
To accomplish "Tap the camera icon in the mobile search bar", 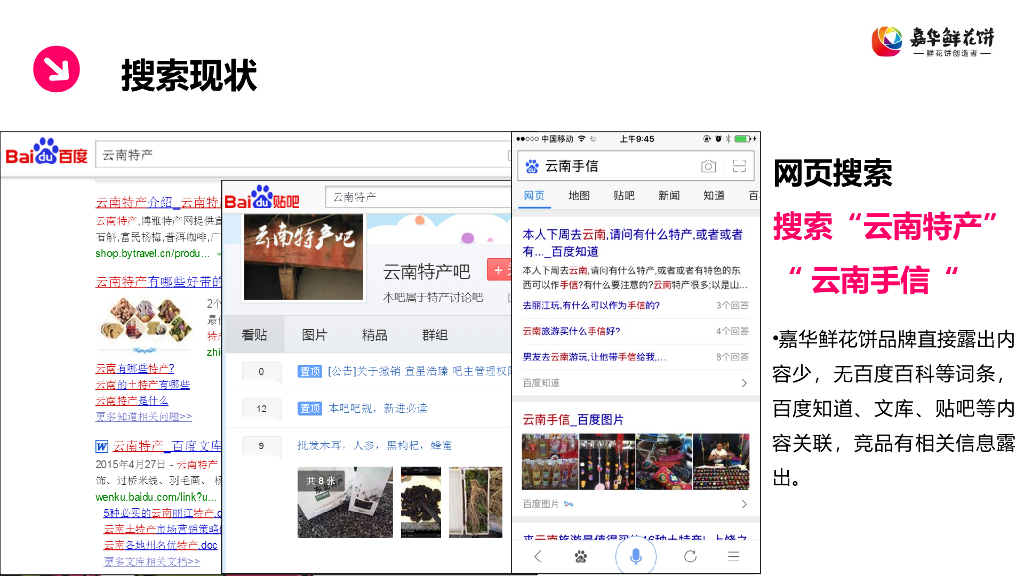I will pos(708,167).
